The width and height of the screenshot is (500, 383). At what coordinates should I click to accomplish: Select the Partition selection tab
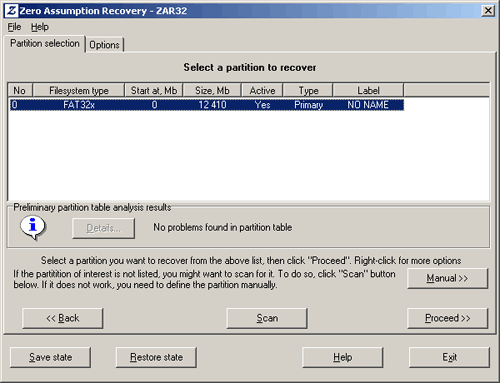point(45,44)
